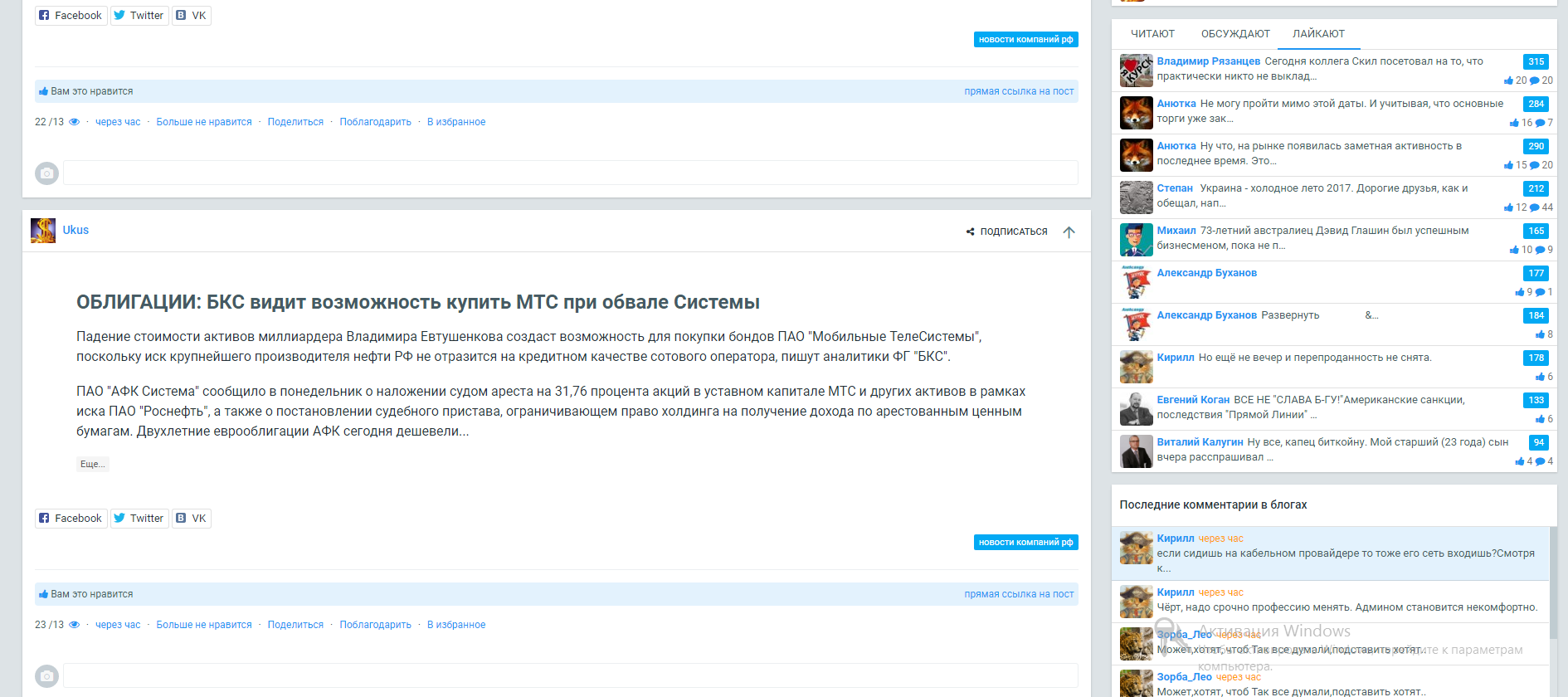Share Ukus post on VK

coord(192,519)
